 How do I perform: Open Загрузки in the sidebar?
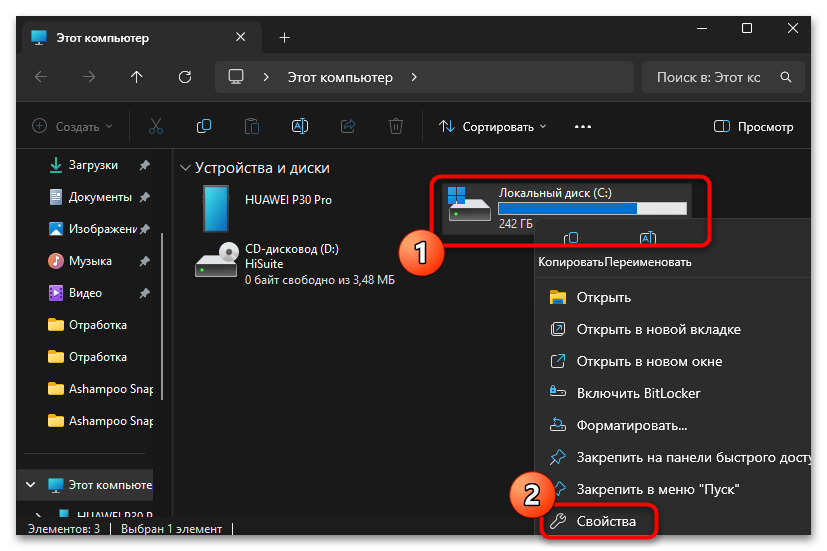click(93, 165)
